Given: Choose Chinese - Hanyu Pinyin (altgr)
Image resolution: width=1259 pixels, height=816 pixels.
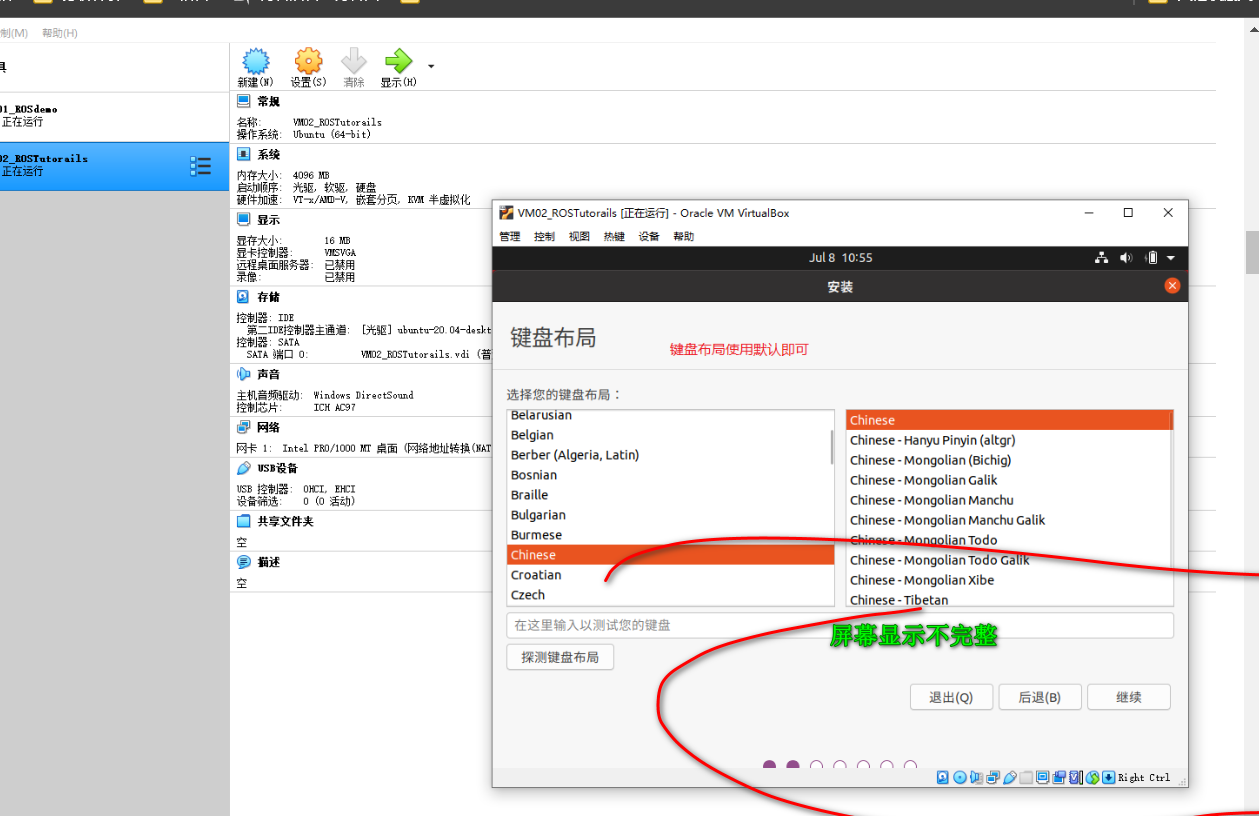Looking at the screenshot, I should [1009, 440].
